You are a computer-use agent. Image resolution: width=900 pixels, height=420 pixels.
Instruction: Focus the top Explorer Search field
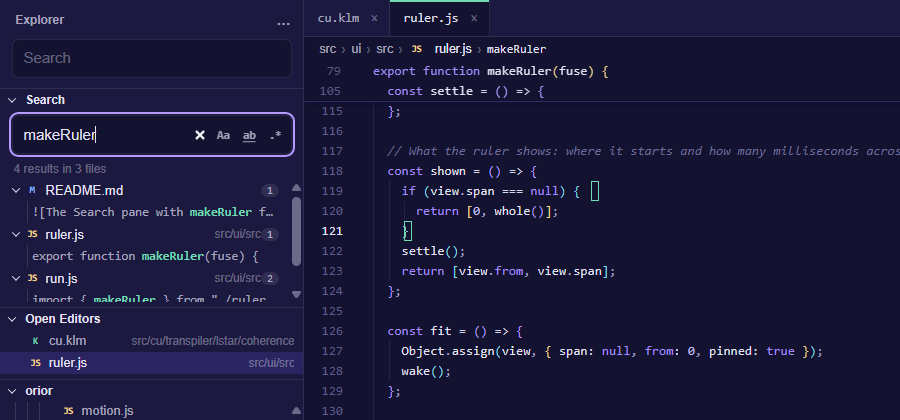click(x=152, y=58)
